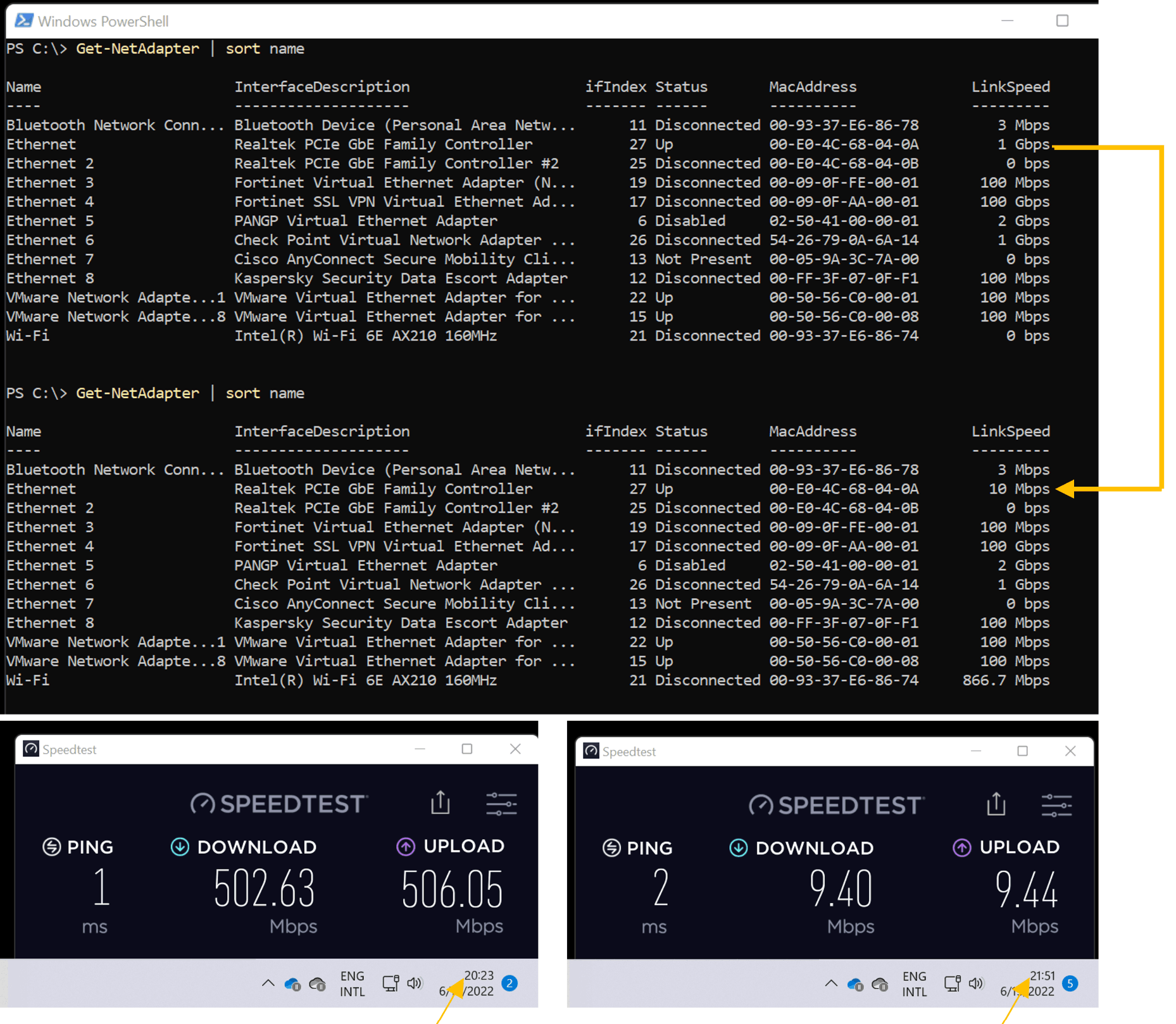
Task: Expand the hidden tray icons chevron on left taskbar
Action: (268, 983)
